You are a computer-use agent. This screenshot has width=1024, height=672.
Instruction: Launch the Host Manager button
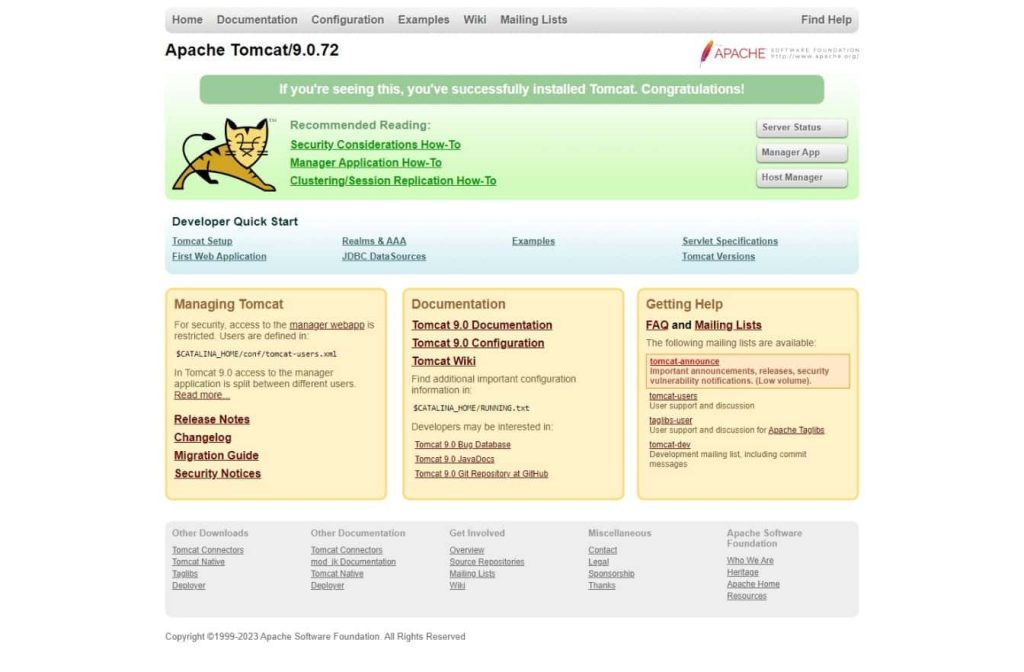pos(802,178)
